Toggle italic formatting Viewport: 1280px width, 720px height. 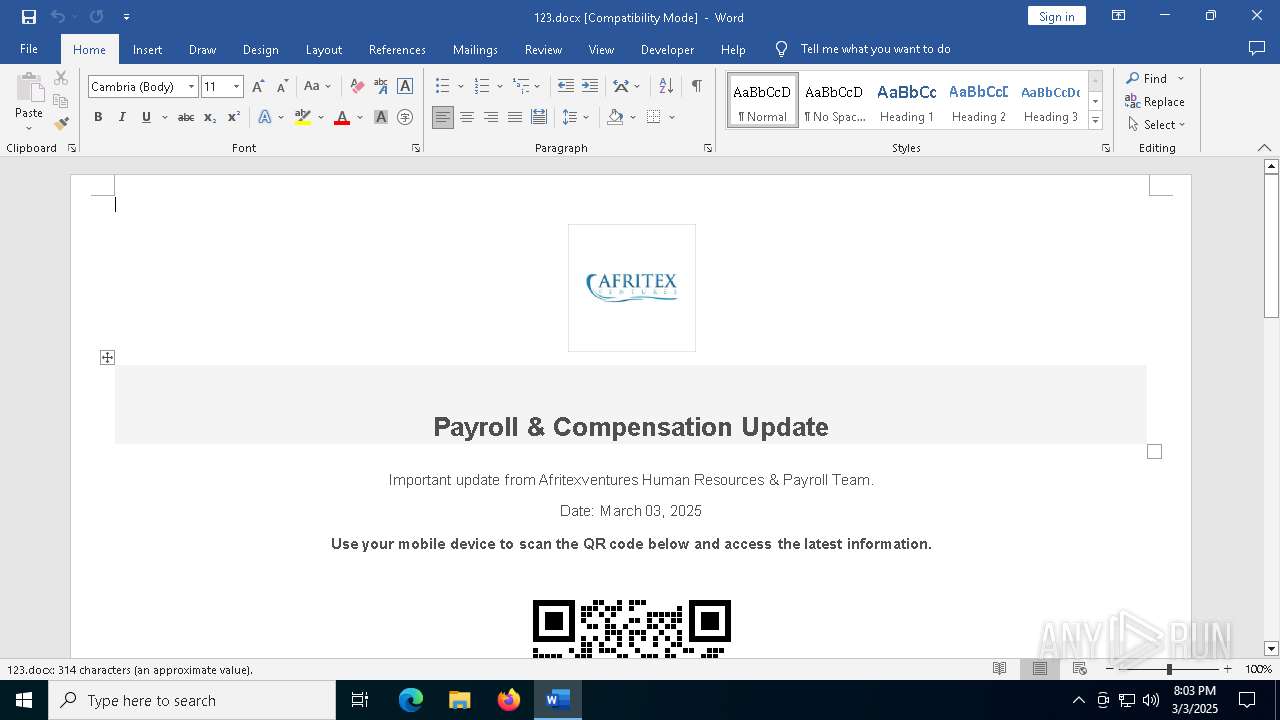point(122,117)
